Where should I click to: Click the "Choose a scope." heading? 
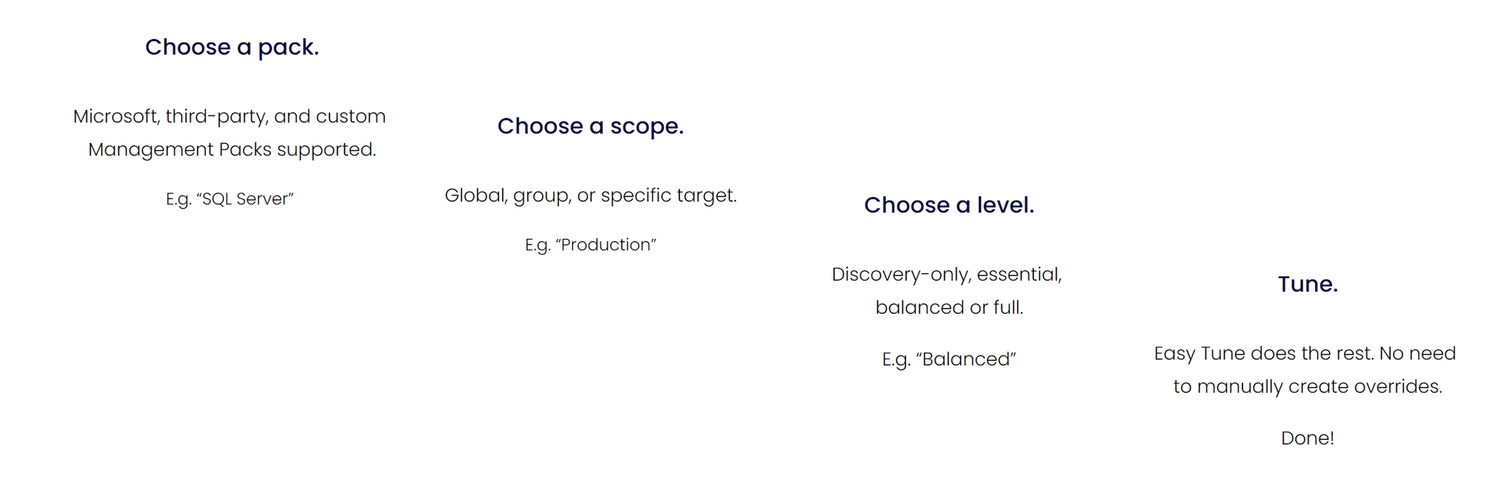pyautogui.click(x=590, y=126)
